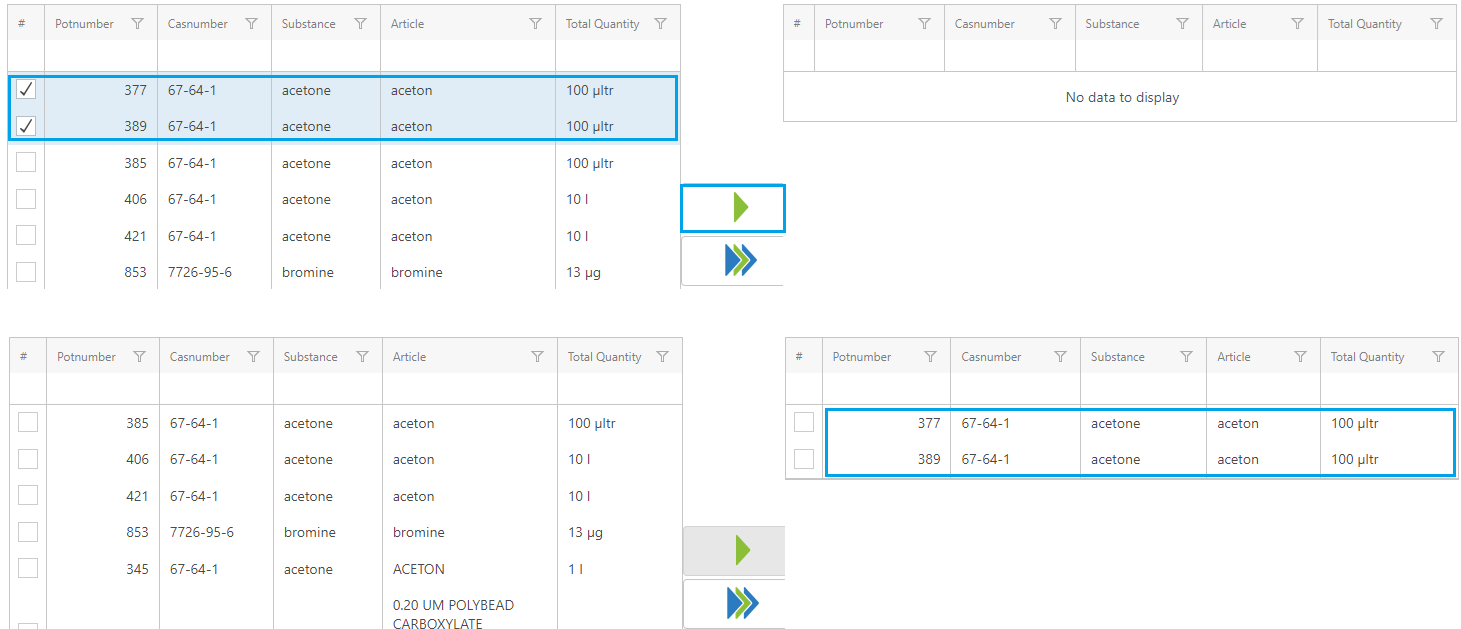This screenshot has width=1461, height=629.
Task: Click the triple-arrow button under the blue-outlined arrow
Action: [739, 260]
